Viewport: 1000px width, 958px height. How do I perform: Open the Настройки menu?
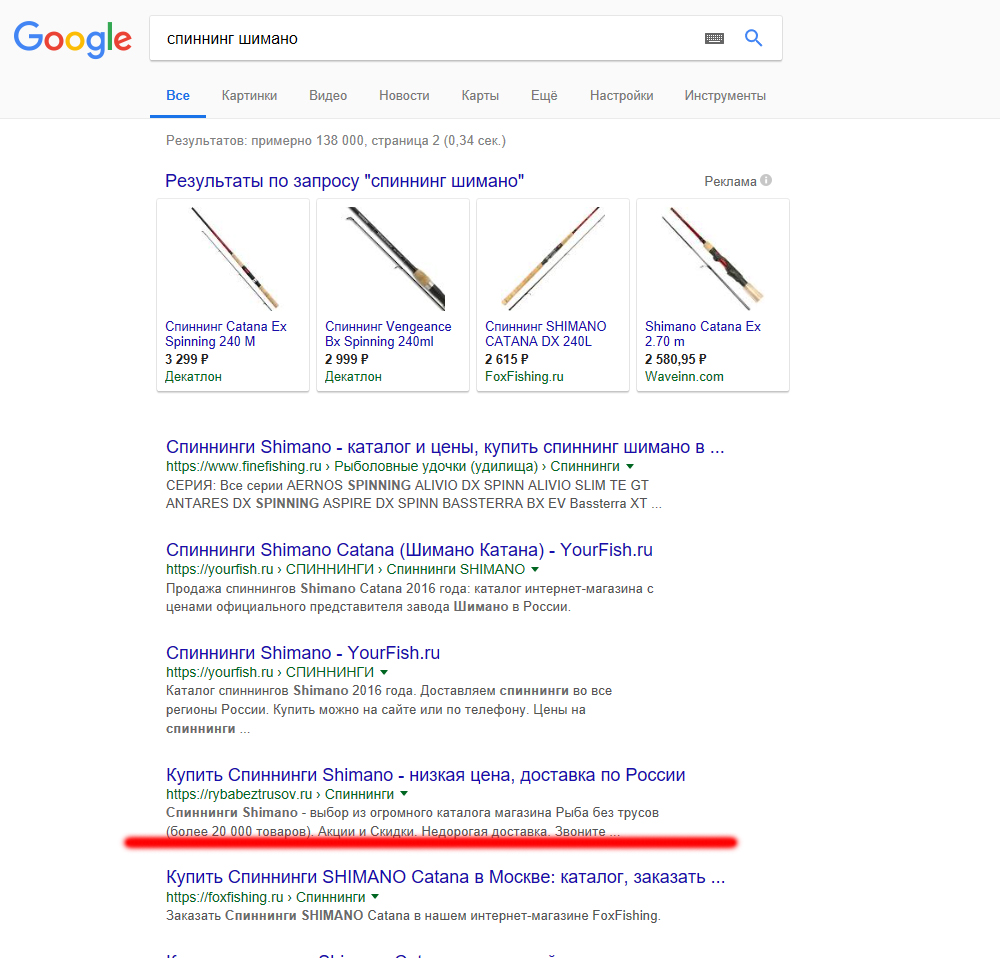pos(622,96)
